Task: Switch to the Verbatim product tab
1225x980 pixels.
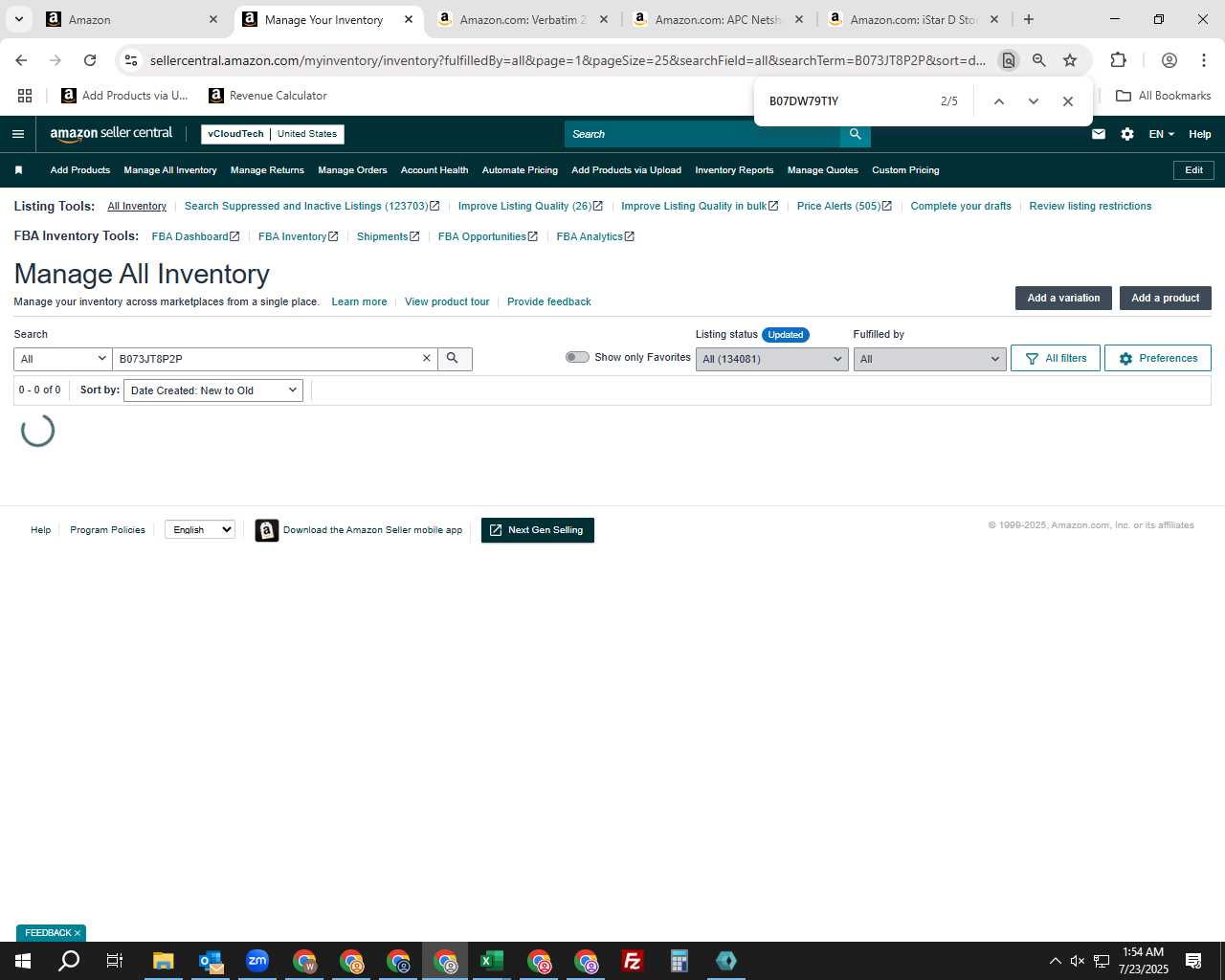Action: click(523, 19)
